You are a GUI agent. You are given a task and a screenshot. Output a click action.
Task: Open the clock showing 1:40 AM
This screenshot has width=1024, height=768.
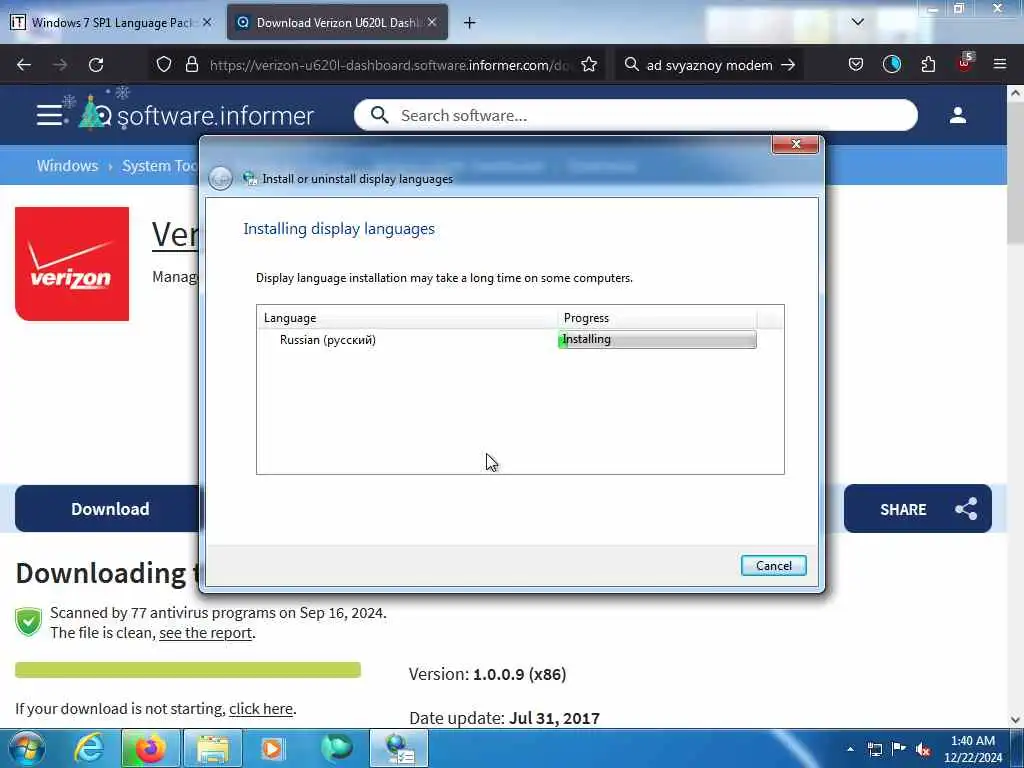[x=972, y=749]
